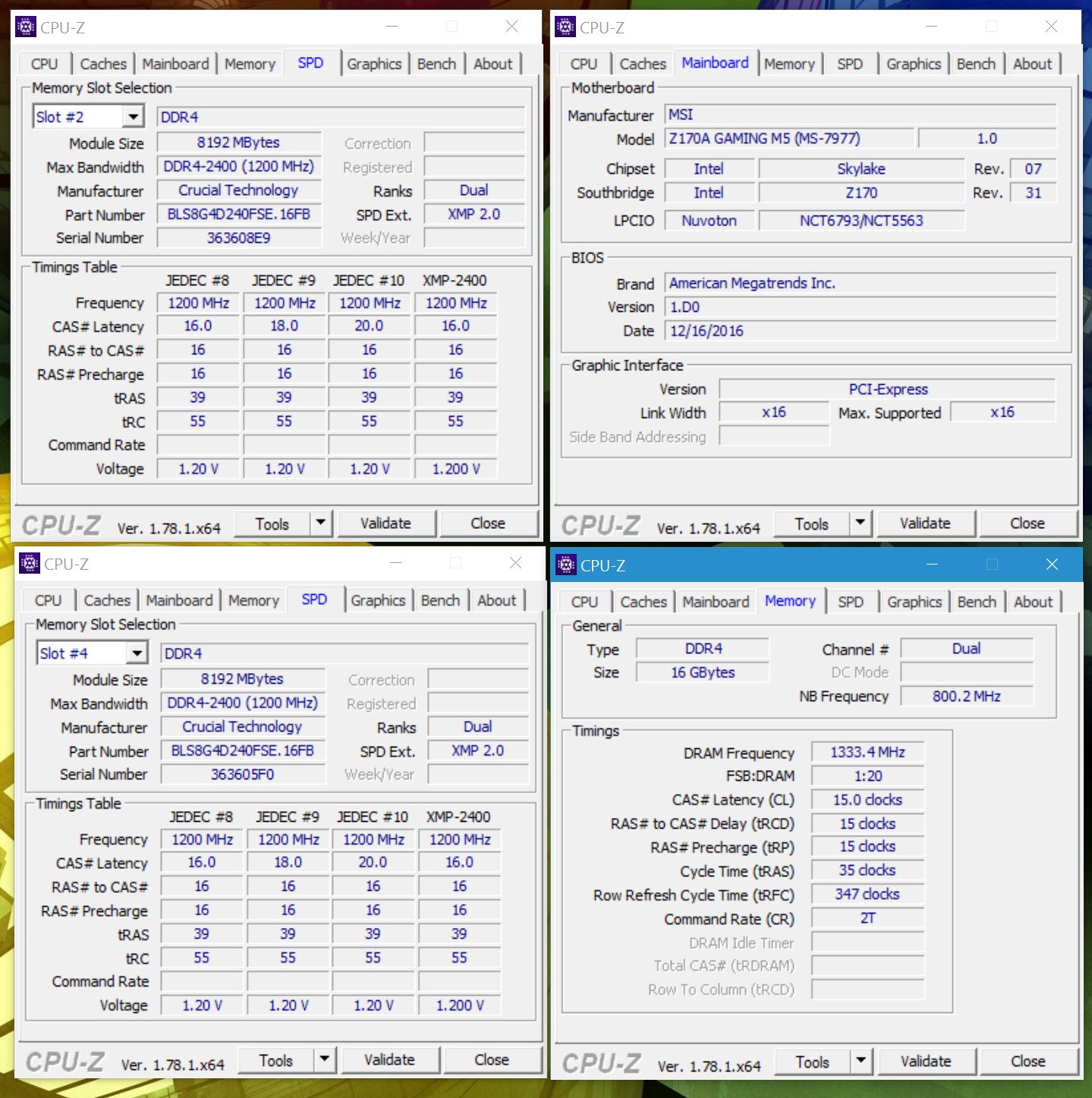Click Validate in the Slot #2 window
The height and width of the screenshot is (1098, 1092).
(386, 524)
